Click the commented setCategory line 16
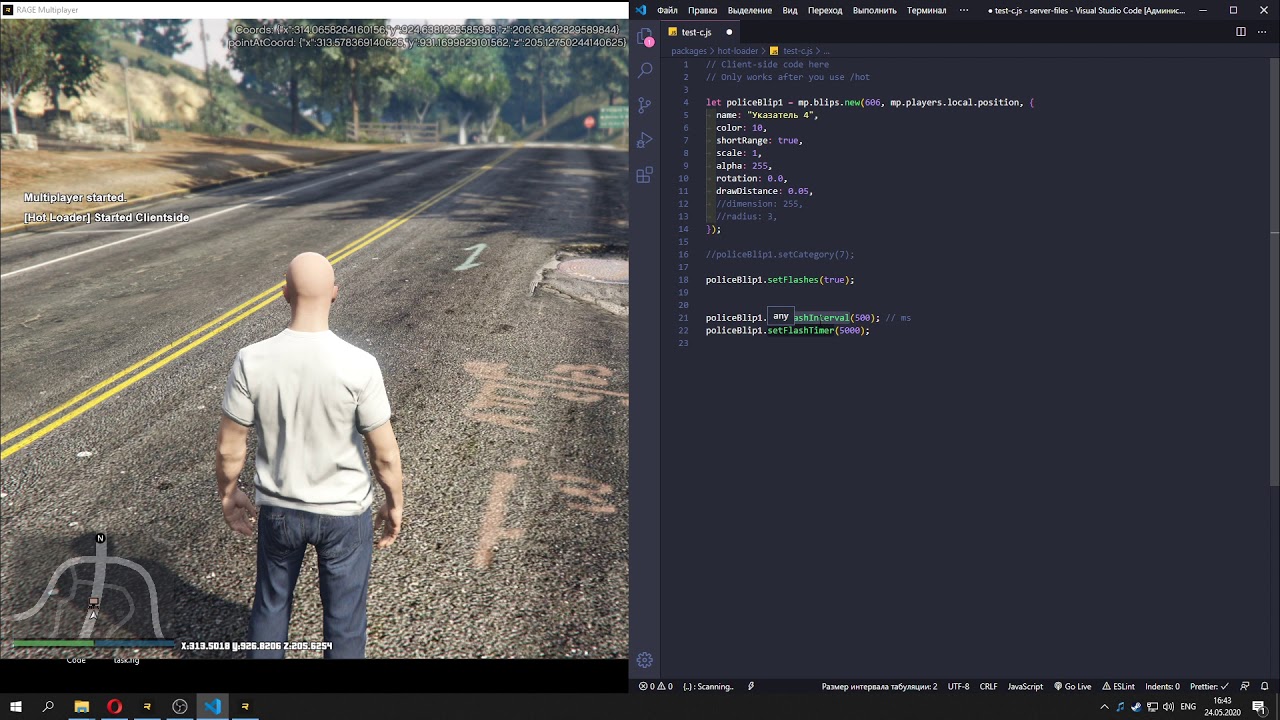Screen dimensions: 1280x720 (x=780, y=255)
